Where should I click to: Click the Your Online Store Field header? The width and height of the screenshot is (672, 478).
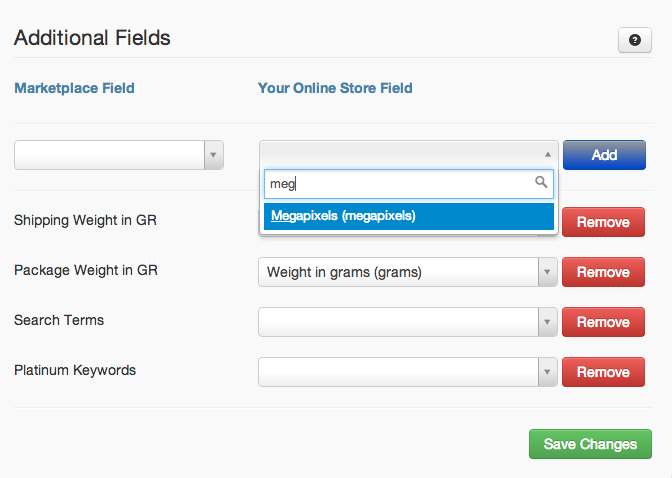pos(335,88)
